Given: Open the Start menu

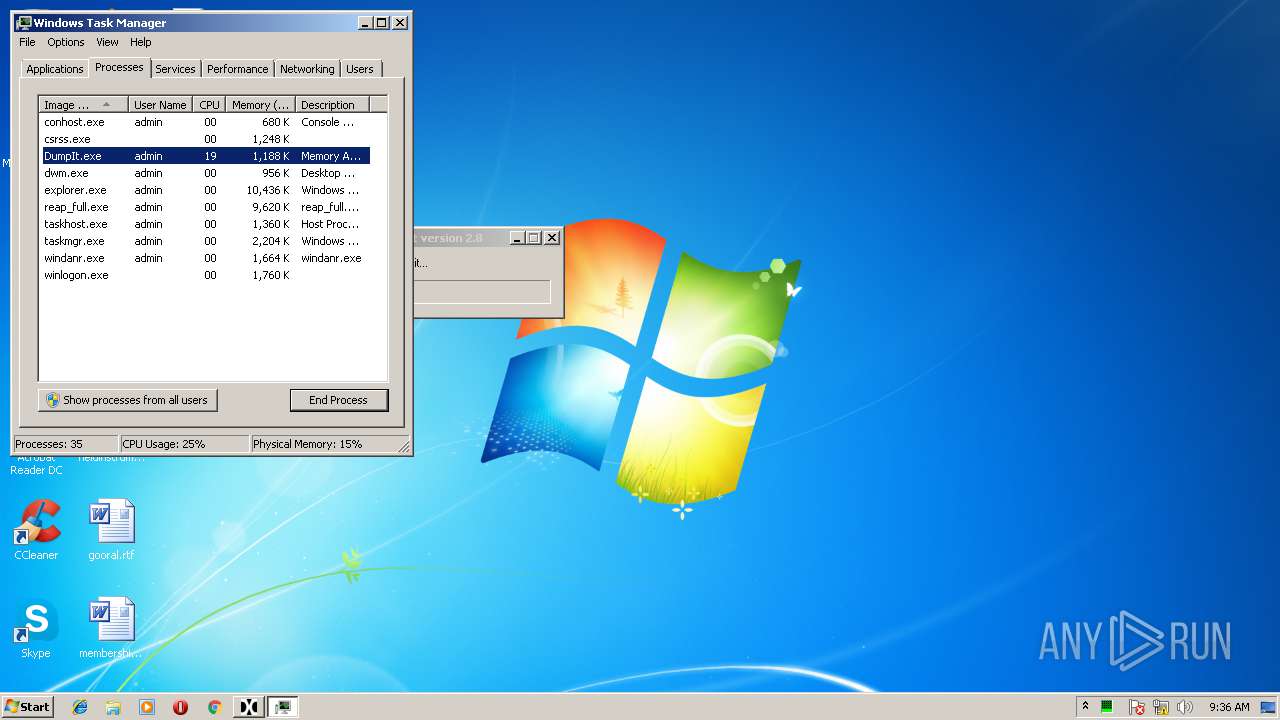Looking at the screenshot, I should click(x=27, y=707).
